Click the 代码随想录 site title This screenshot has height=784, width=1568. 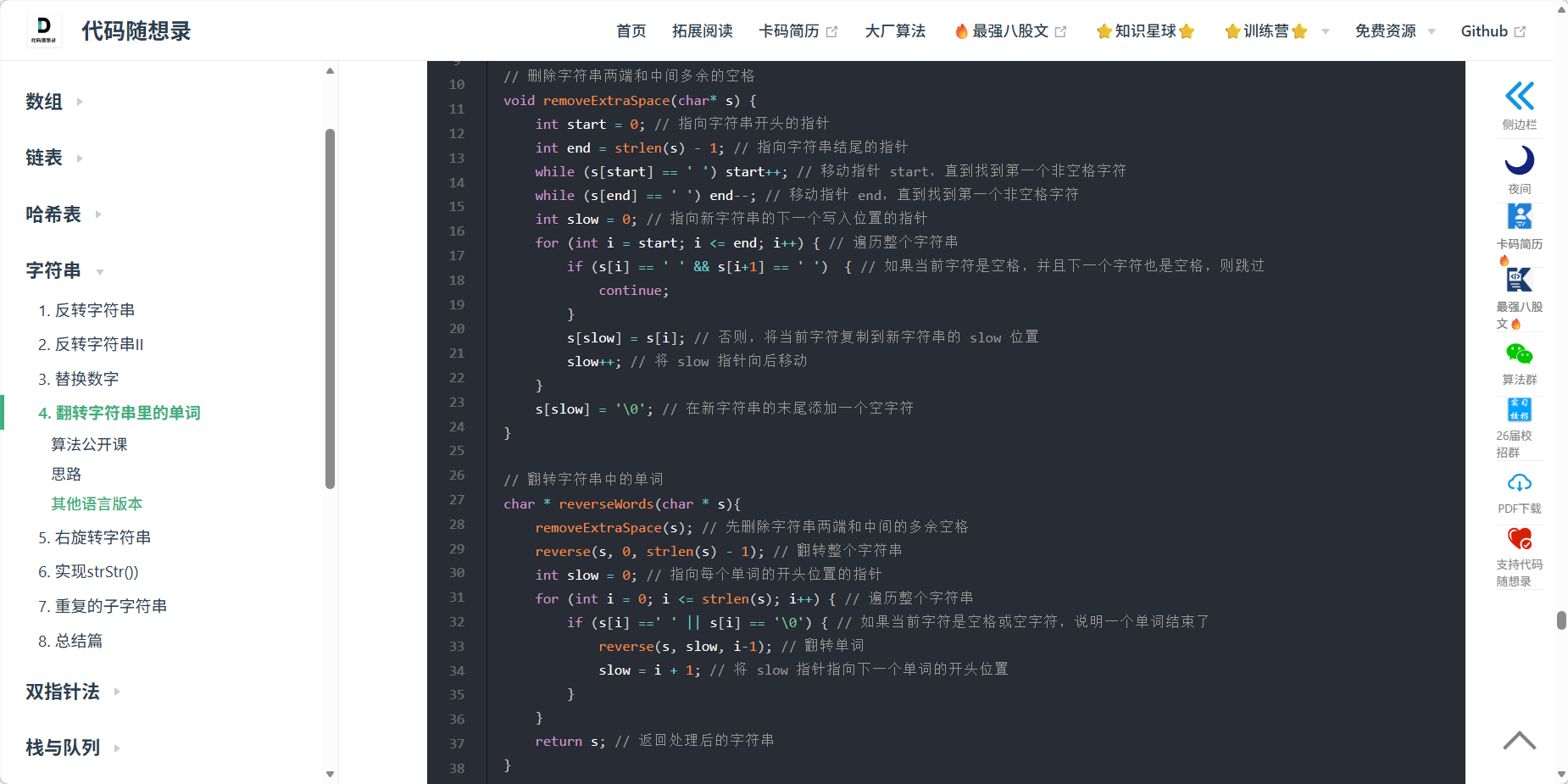click(136, 31)
